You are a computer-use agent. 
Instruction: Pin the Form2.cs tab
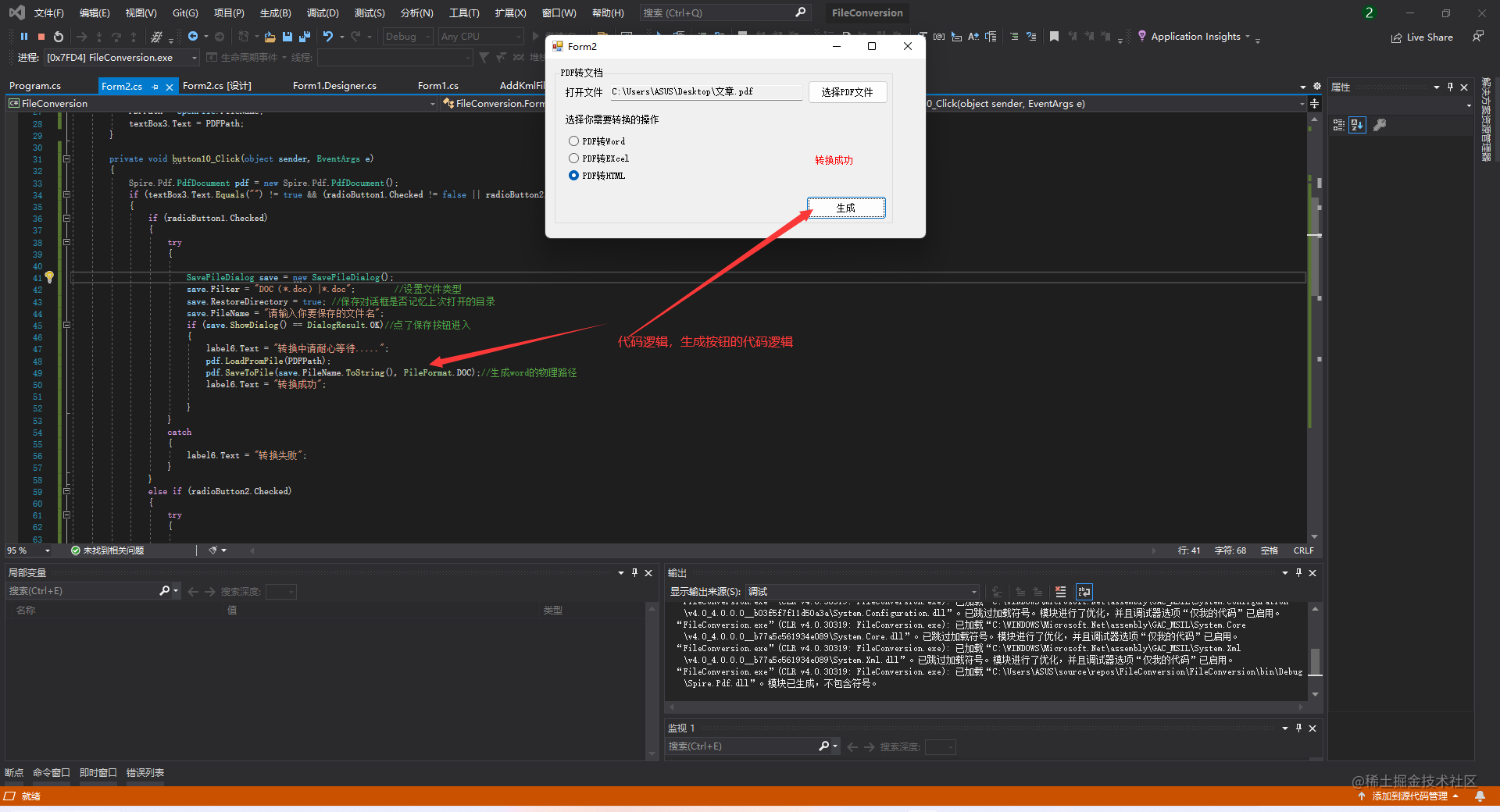155,87
